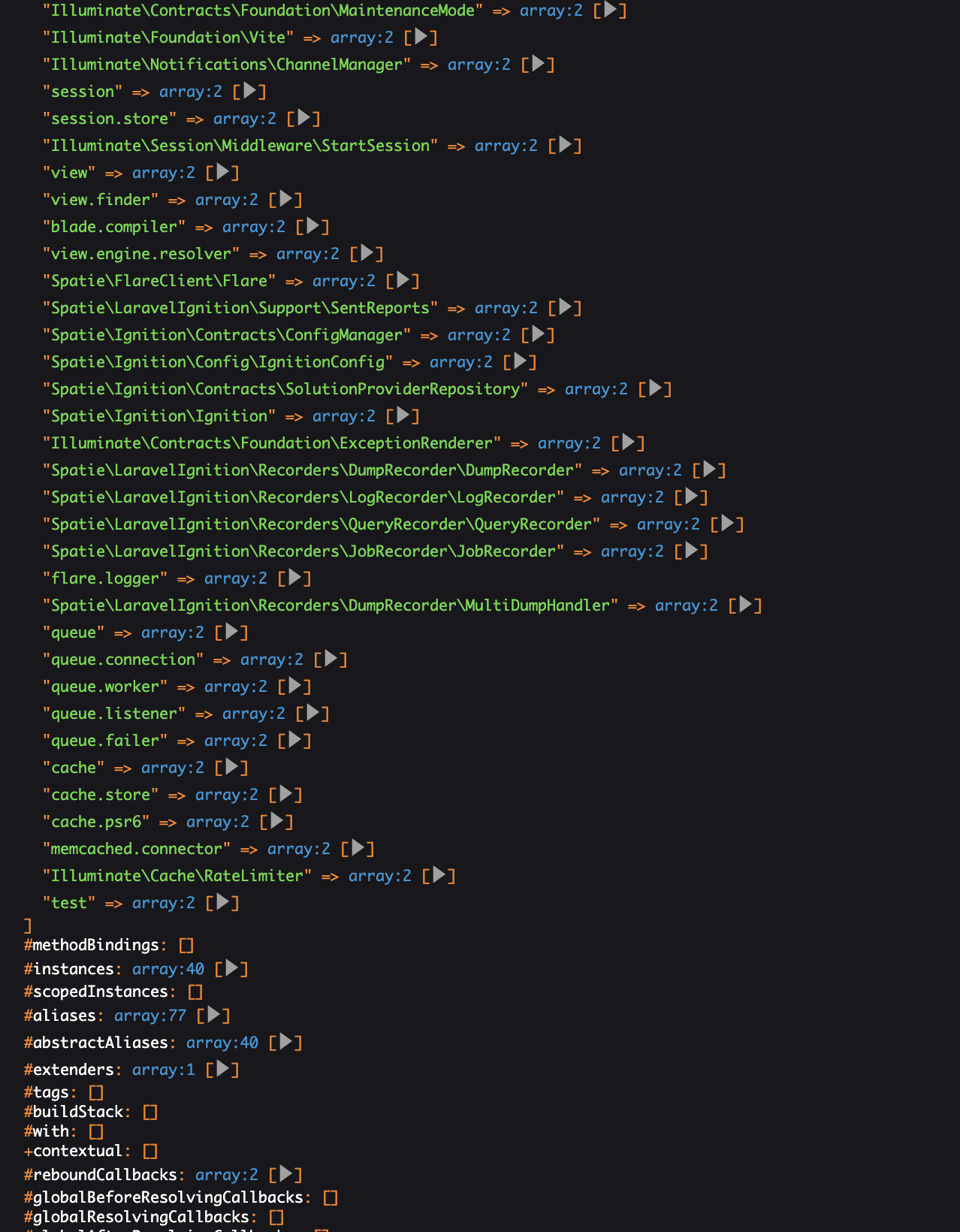Expand the LogRecorder\LogRecorder array

pyautogui.click(x=692, y=497)
